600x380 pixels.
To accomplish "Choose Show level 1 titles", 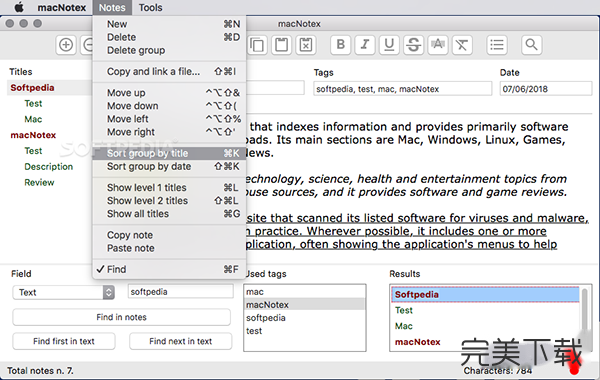I will pyautogui.click(x=169, y=188).
